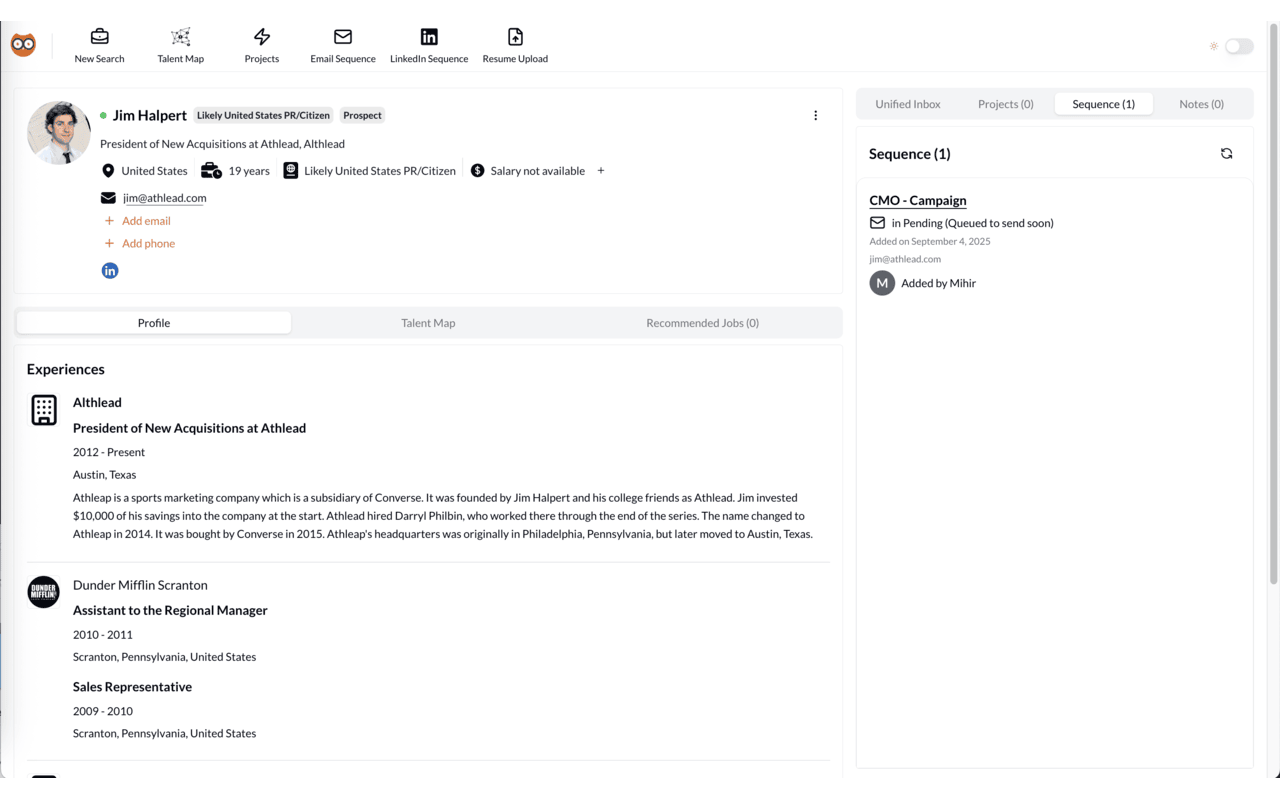Open New Search briefcase icon
Viewport: 1280px width, 800px height.
pos(99,37)
